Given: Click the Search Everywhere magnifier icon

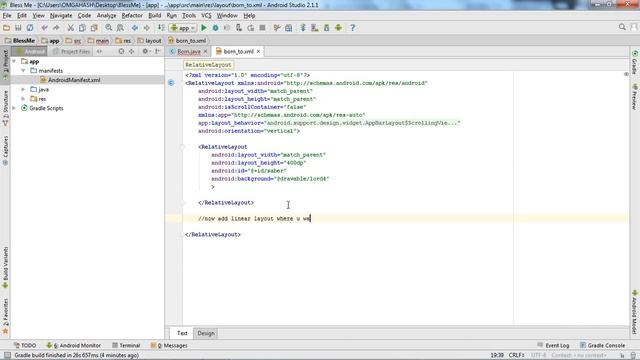Looking at the screenshot, I should tap(622, 27).
